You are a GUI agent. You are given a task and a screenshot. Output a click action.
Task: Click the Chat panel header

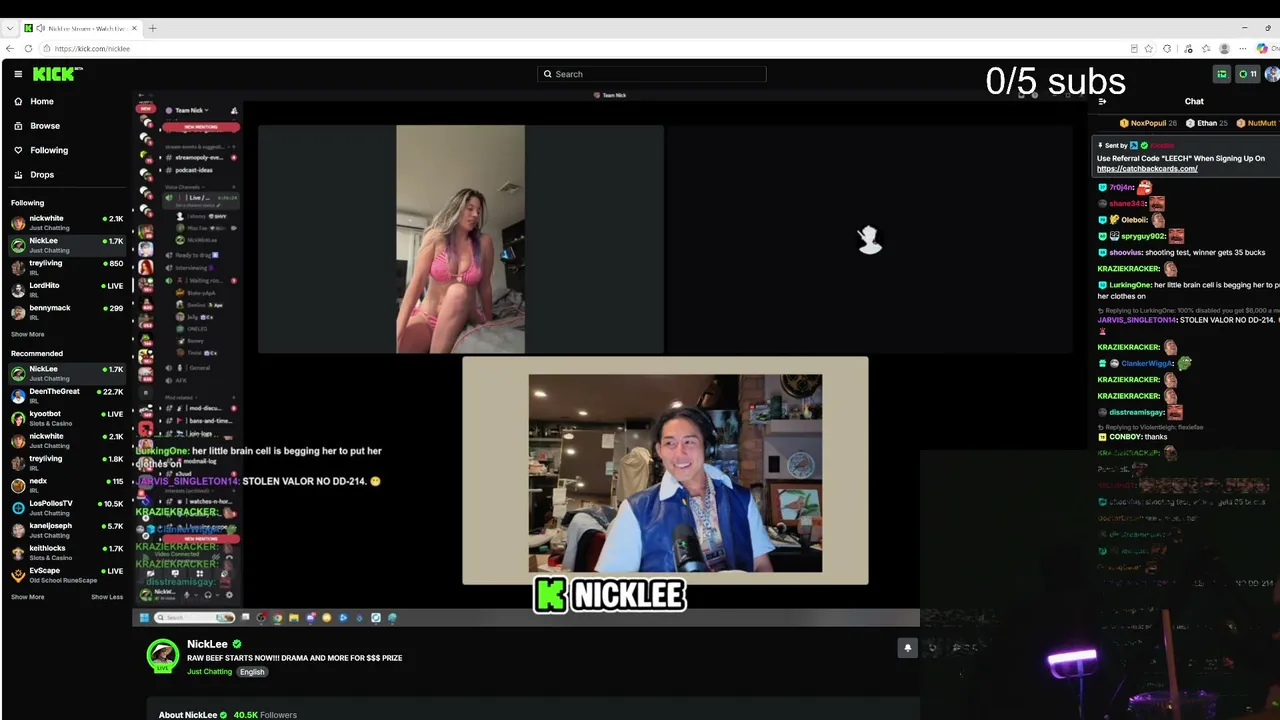point(1194,101)
